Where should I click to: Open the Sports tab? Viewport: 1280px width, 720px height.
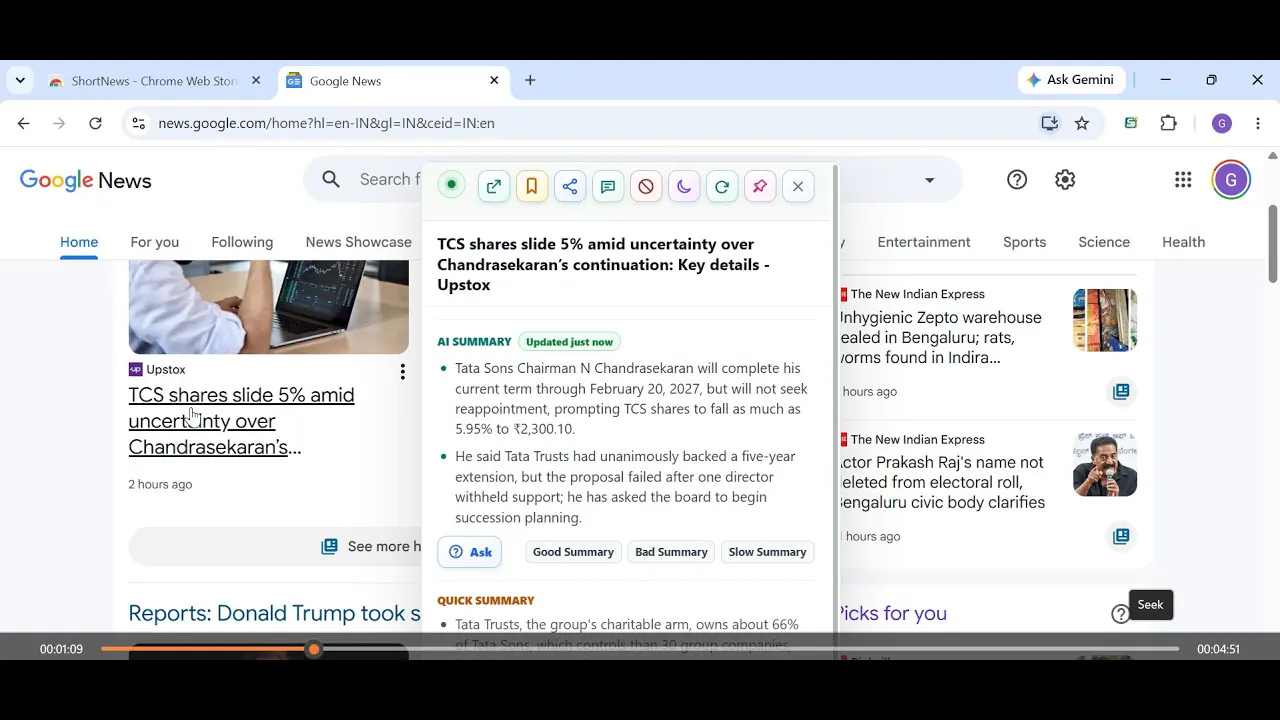coord(1024,242)
